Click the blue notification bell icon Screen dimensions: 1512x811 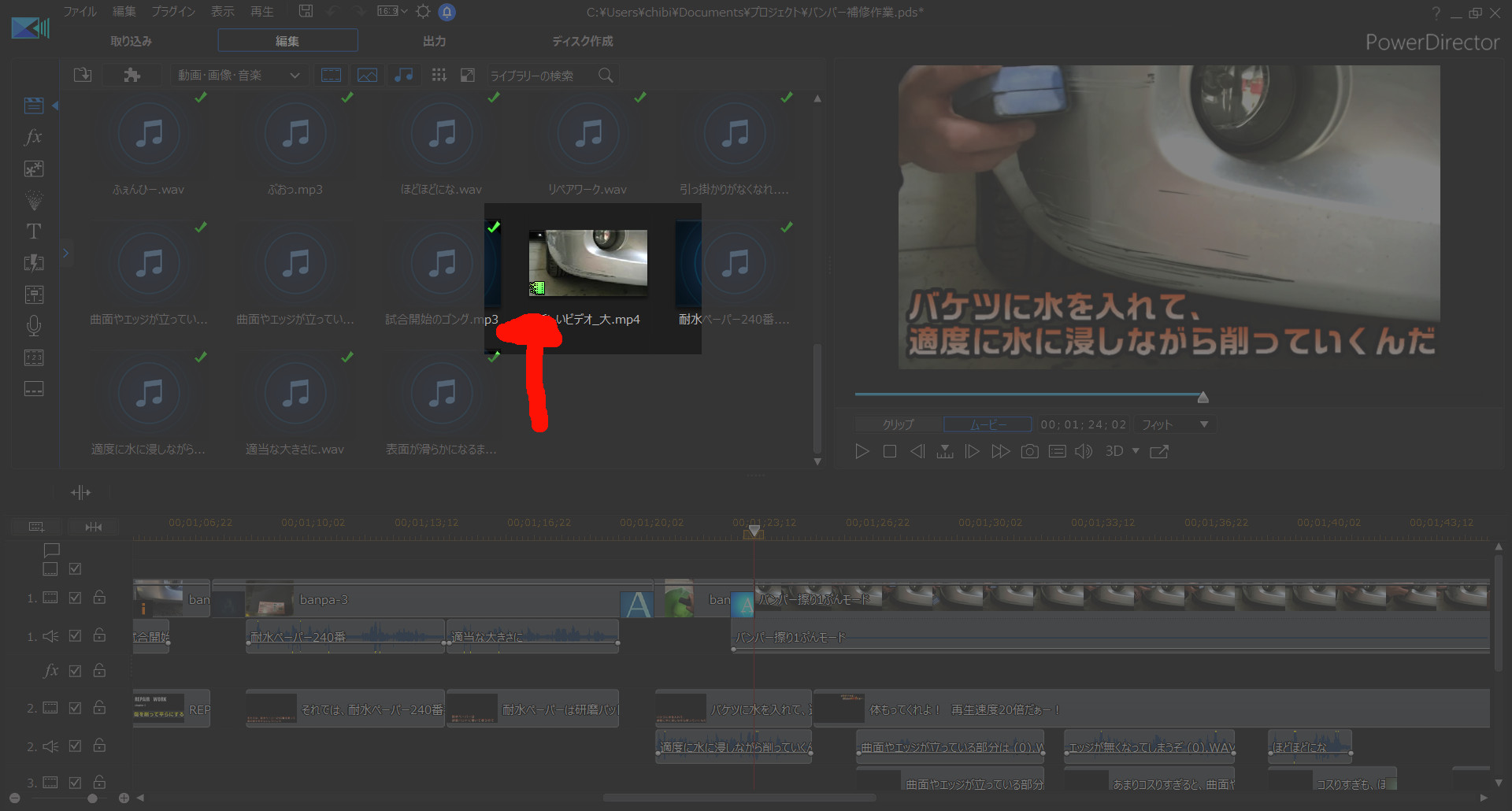tap(447, 12)
